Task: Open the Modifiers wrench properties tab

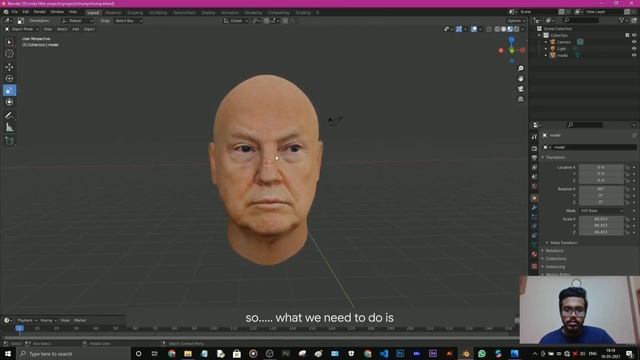Action: click(534, 208)
